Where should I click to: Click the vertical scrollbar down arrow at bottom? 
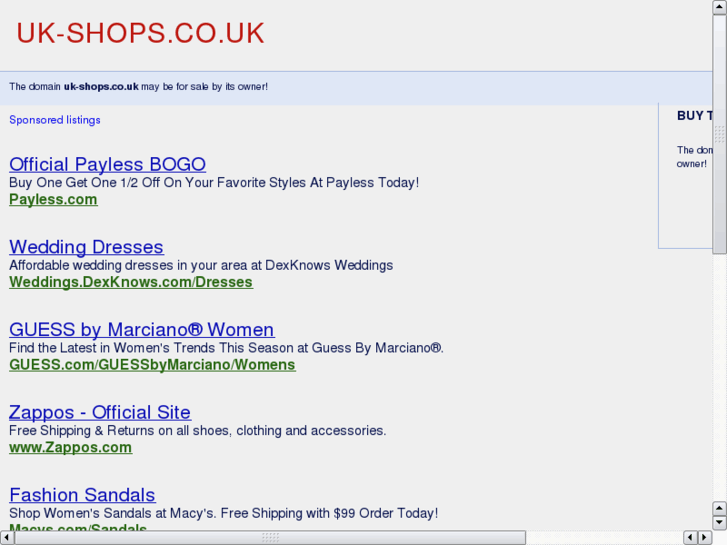click(x=720, y=523)
